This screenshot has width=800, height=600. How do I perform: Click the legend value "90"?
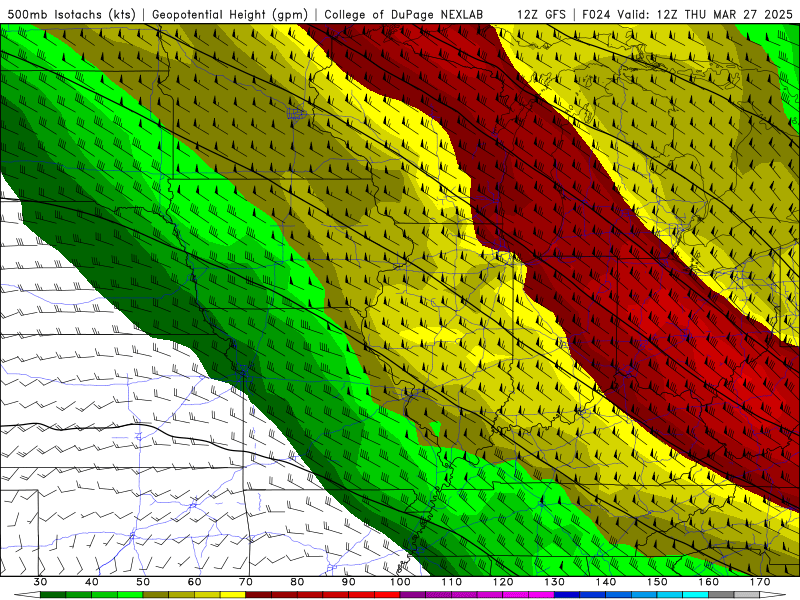pyautogui.click(x=348, y=582)
